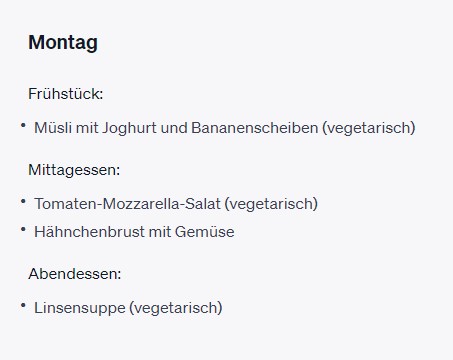
Task: Select the Linsensuppe list item
Action: [x=128, y=308]
